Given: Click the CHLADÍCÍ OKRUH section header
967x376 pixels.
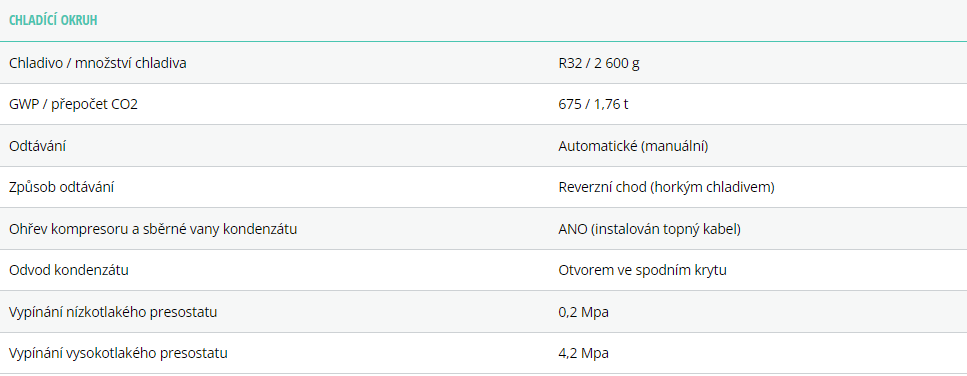Looking at the screenshot, I should pos(53,20).
